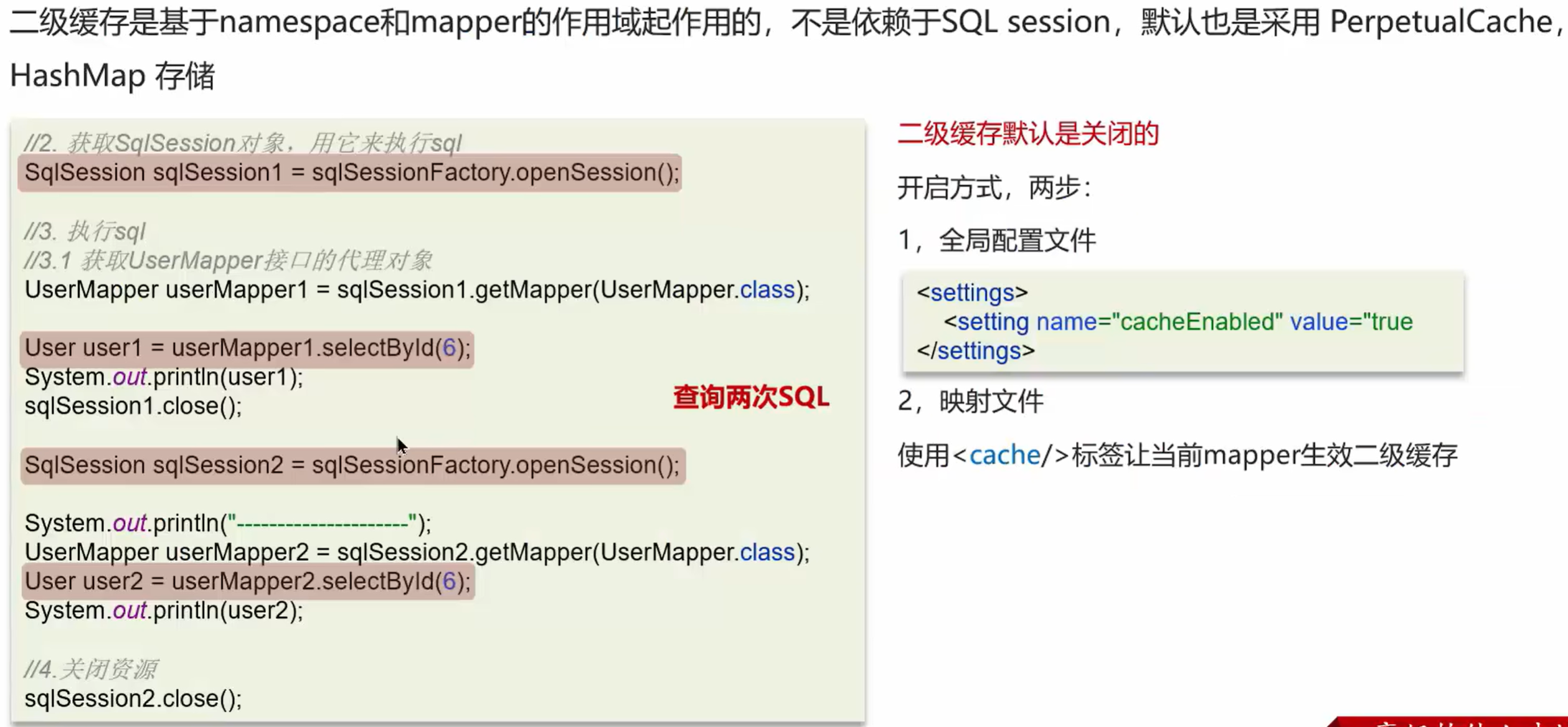1568x727 pixels.
Task: Click opening <settings> tag line
Action: tap(972, 293)
